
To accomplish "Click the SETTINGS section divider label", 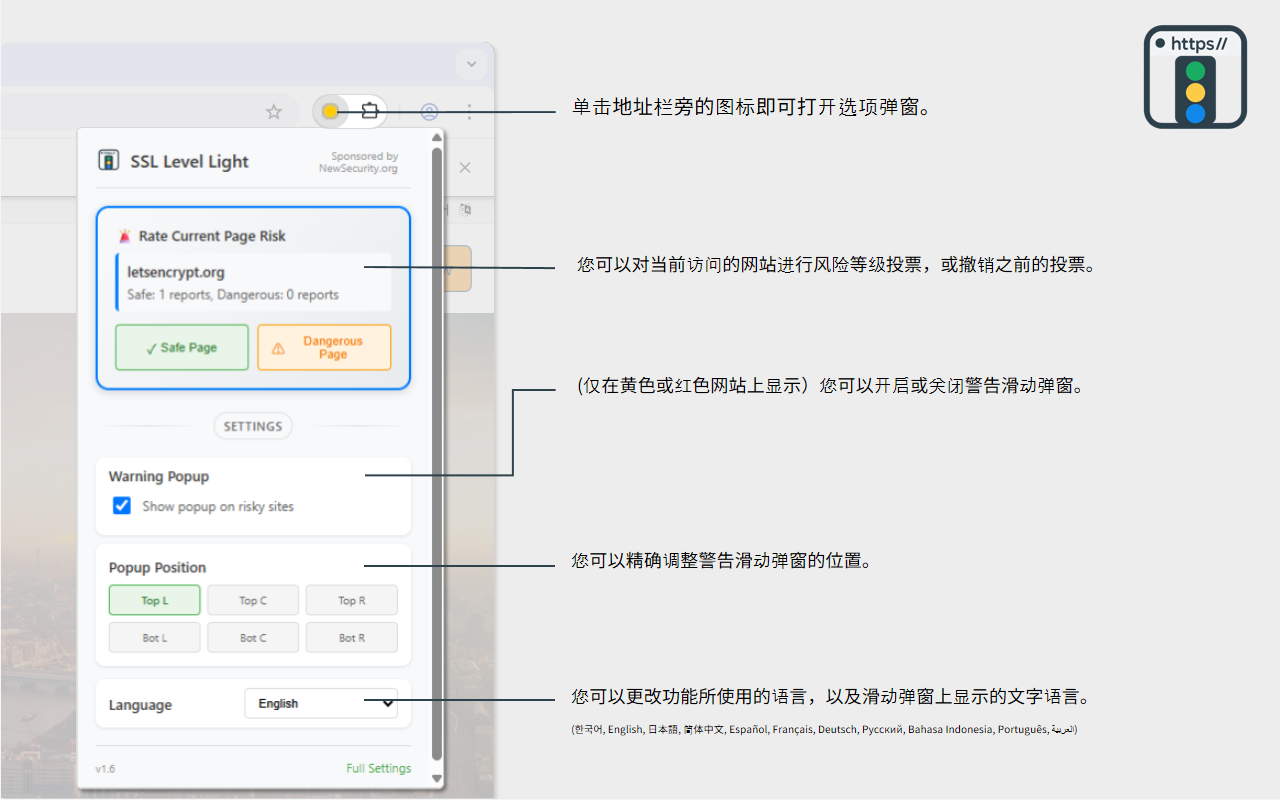I will click(252, 425).
